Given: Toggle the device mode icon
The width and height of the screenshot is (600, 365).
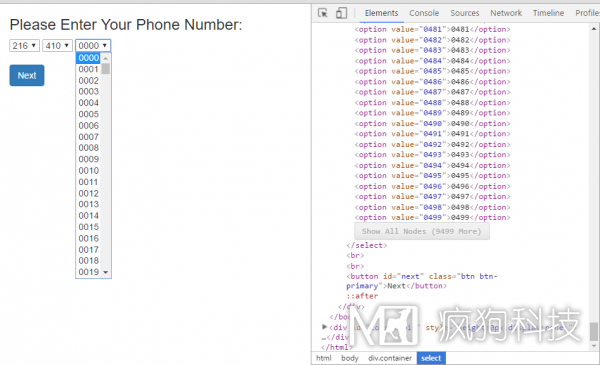Looking at the screenshot, I should point(341,13).
